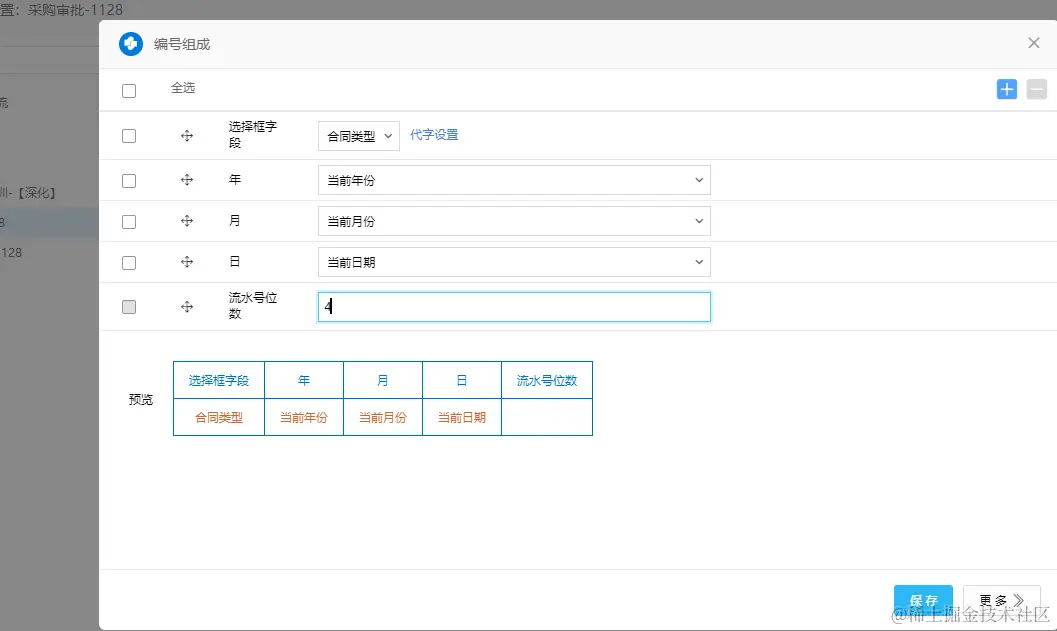The width and height of the screenshot is (1057, 631).
Task: Open the 当前年份 dropdown
Action: [x=514, y=180]
